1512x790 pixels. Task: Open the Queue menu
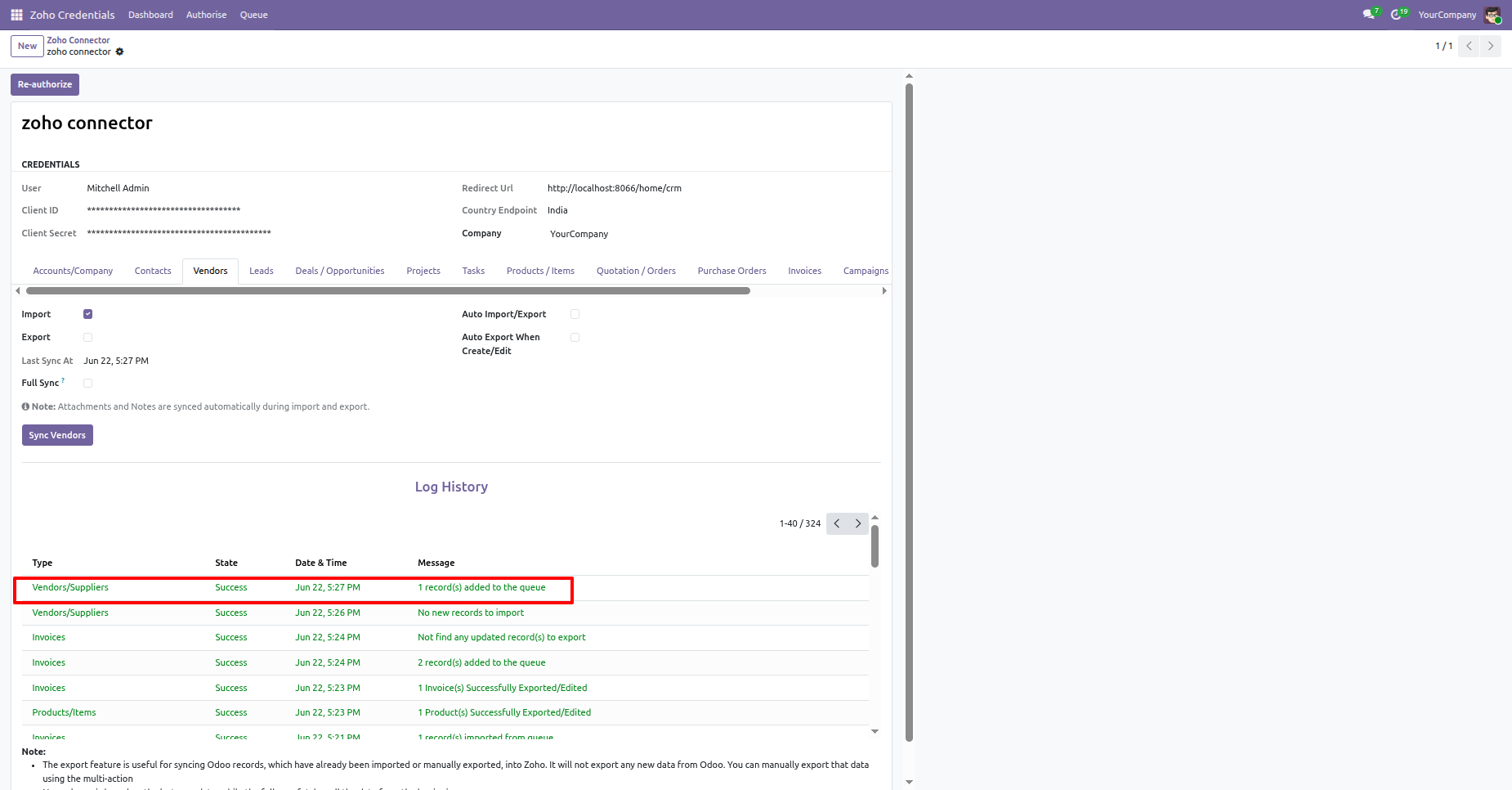253,15
